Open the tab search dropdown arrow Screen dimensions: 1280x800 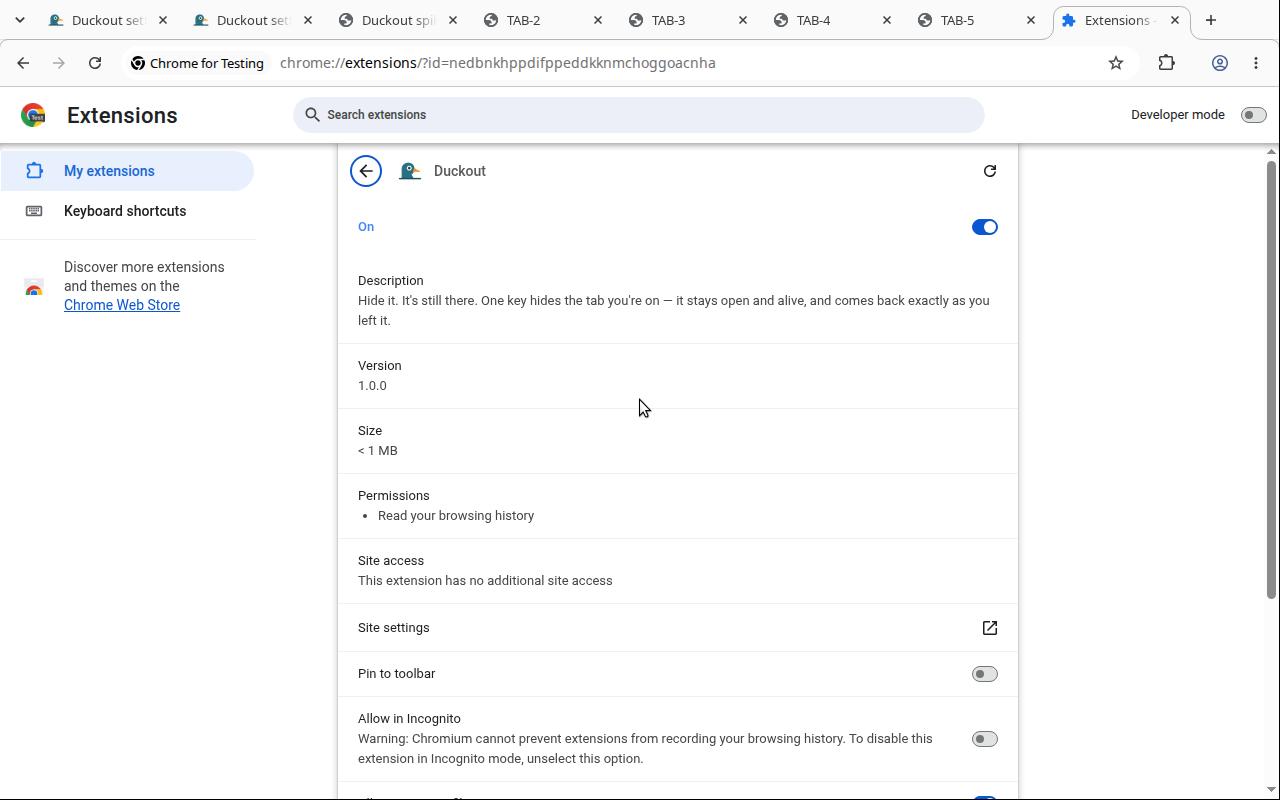click(x=20, y=20)
